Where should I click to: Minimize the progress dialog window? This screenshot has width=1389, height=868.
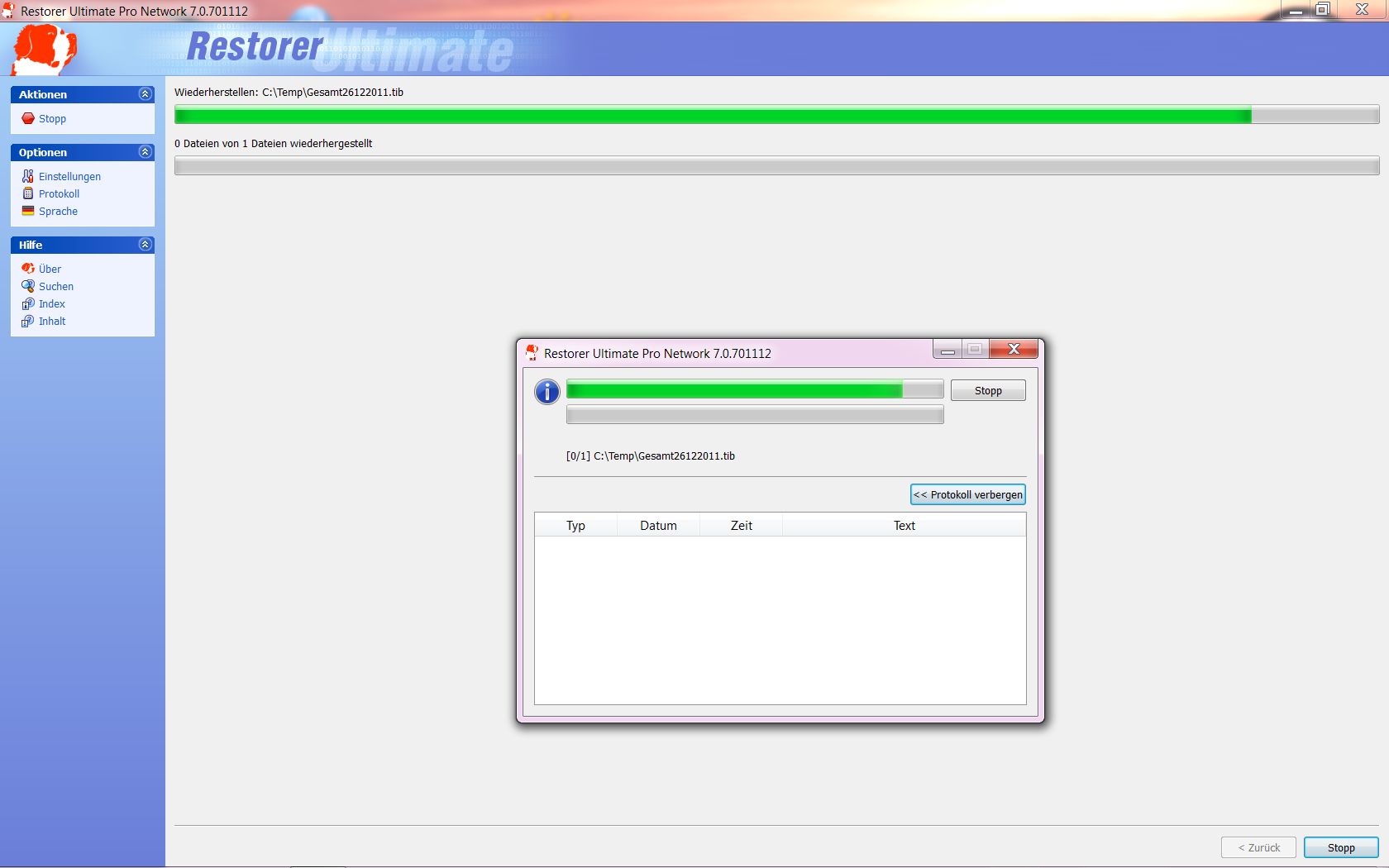pos(947,350)
